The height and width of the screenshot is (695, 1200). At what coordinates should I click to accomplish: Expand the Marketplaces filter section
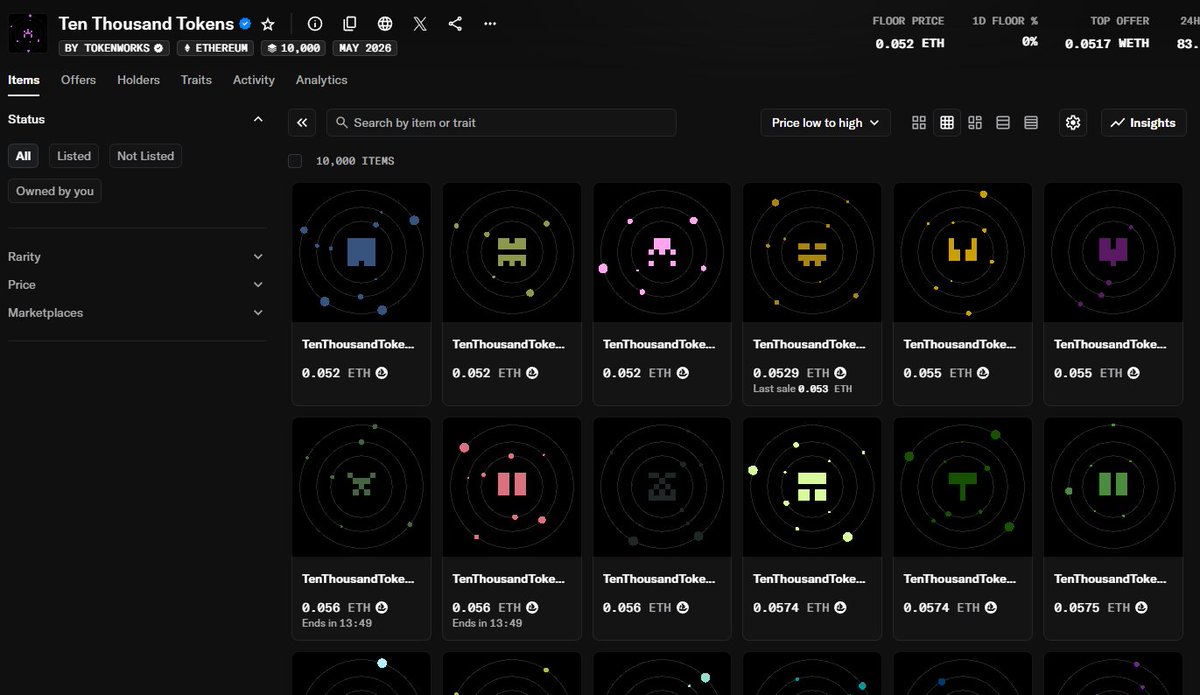pos(137,313)
